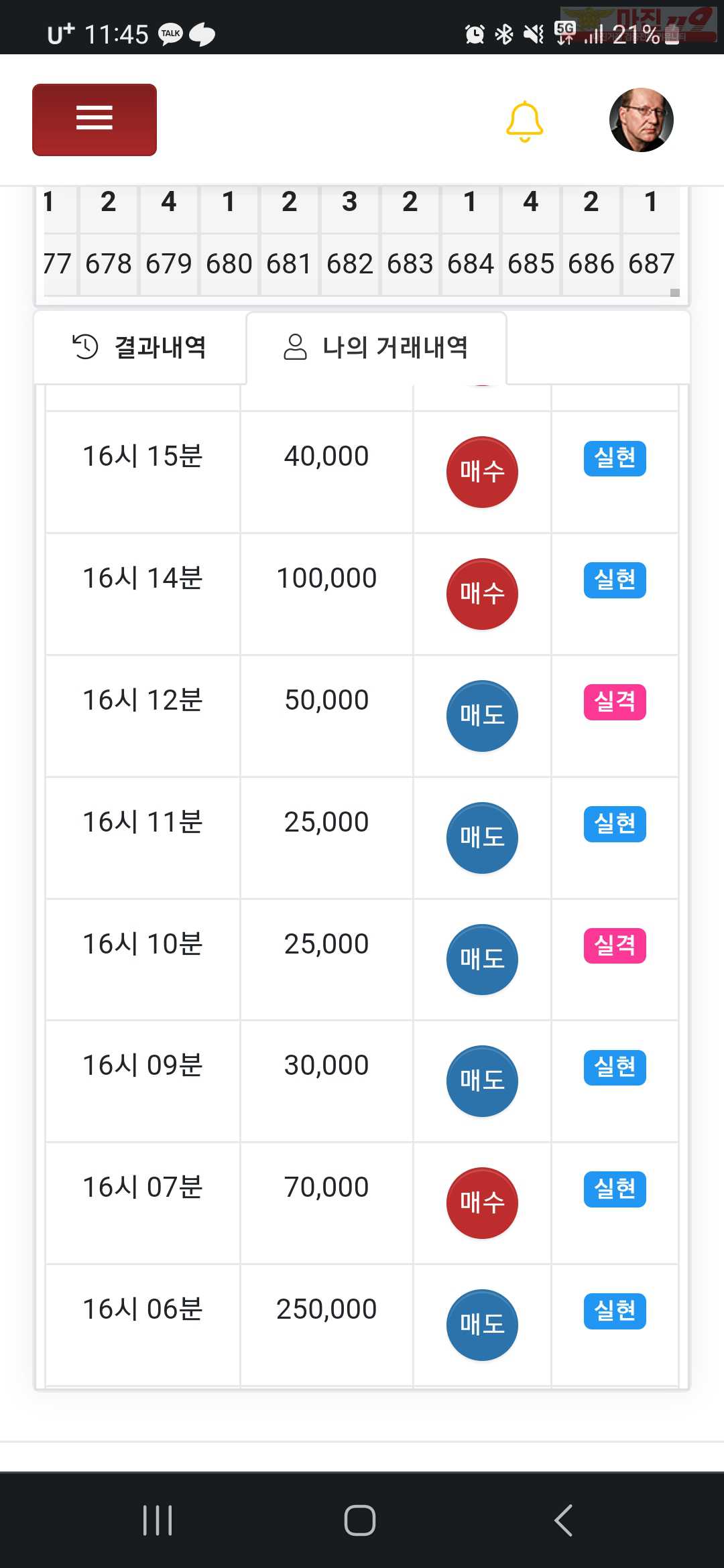Open the red hamburger menu
Image resolution: width=724 pixels, height=1568 pixels.
click(95, 120)
